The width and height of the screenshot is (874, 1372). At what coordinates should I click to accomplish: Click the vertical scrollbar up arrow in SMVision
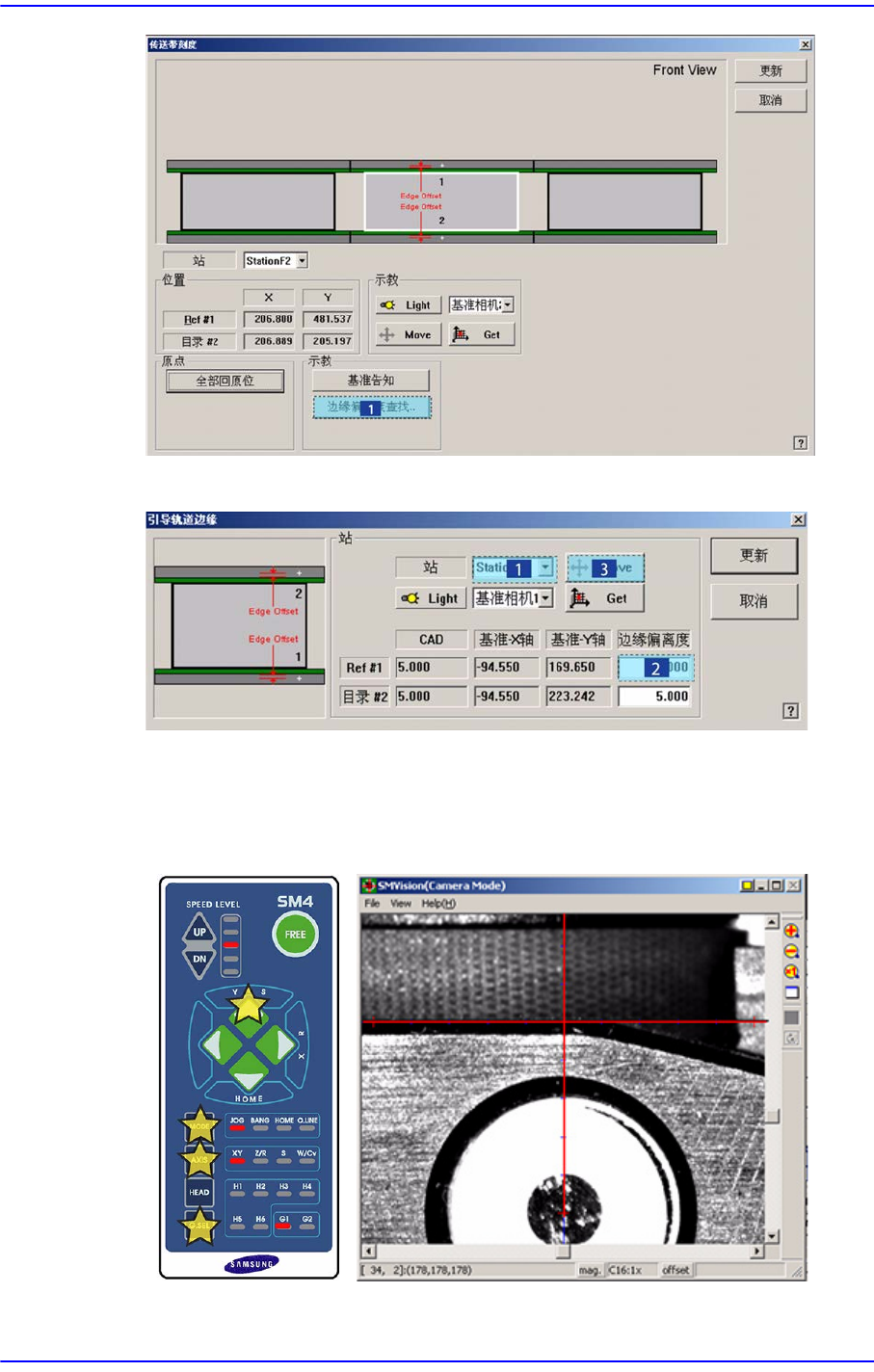pos(771,923)
